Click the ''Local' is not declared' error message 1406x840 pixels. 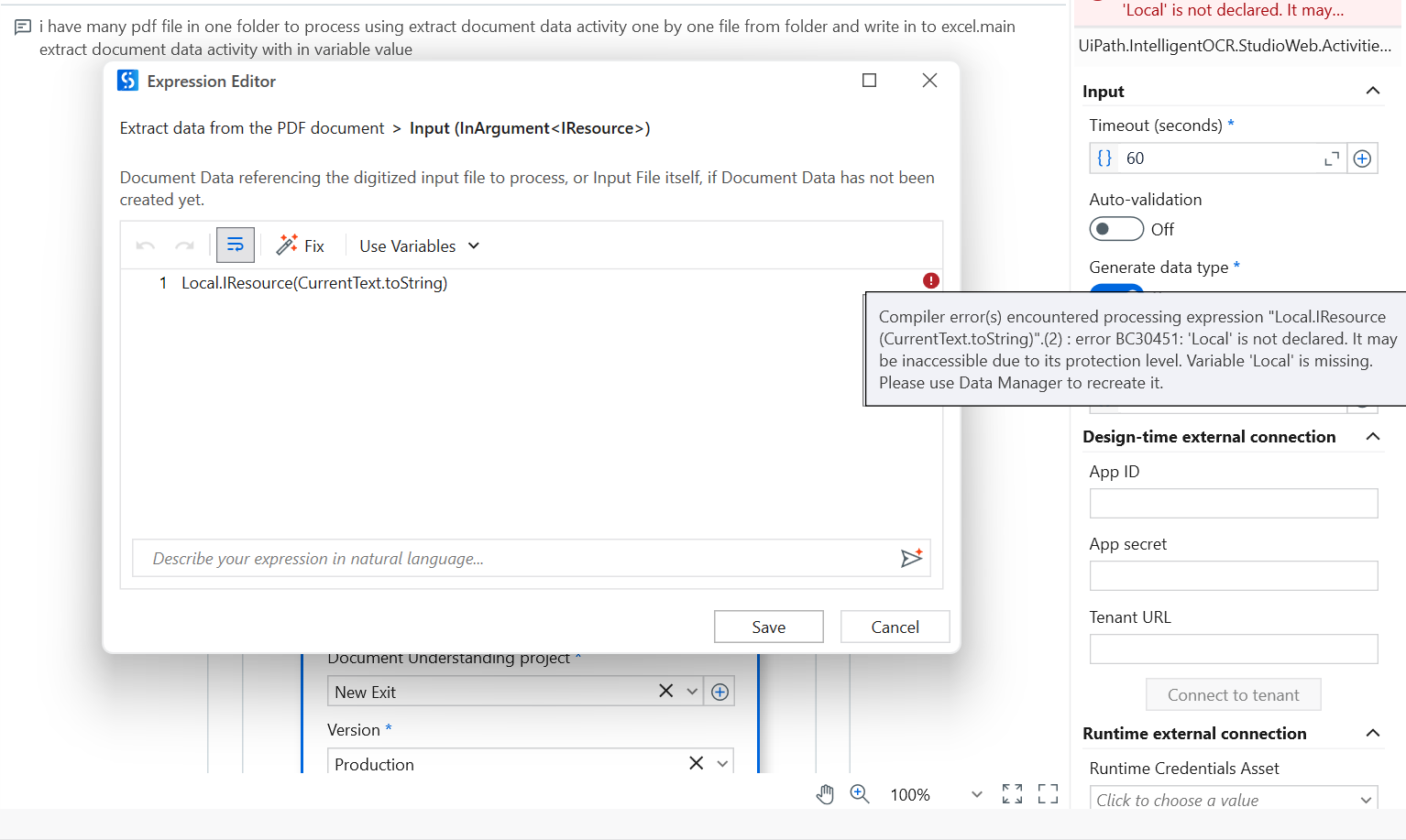pos(1234,10)
